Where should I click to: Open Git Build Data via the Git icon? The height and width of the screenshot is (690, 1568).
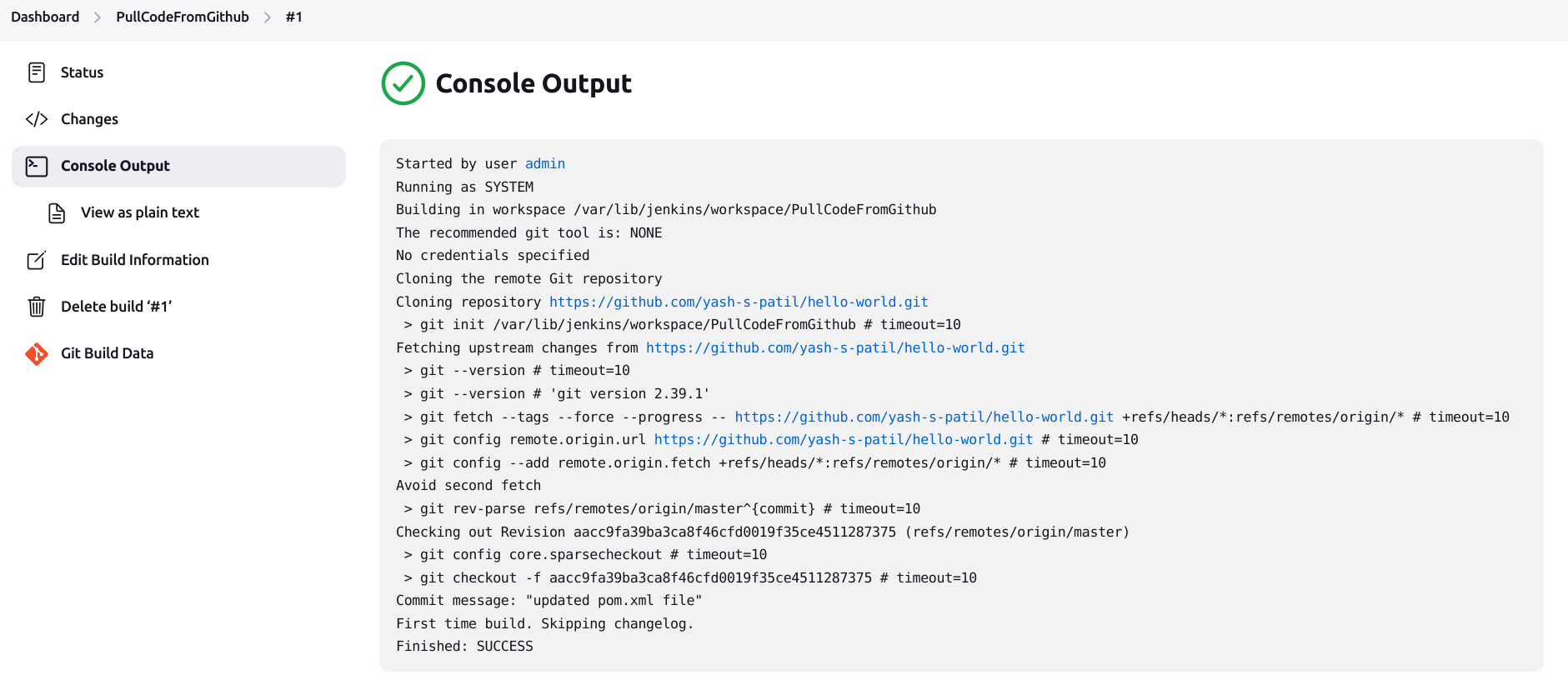(37, 353)
